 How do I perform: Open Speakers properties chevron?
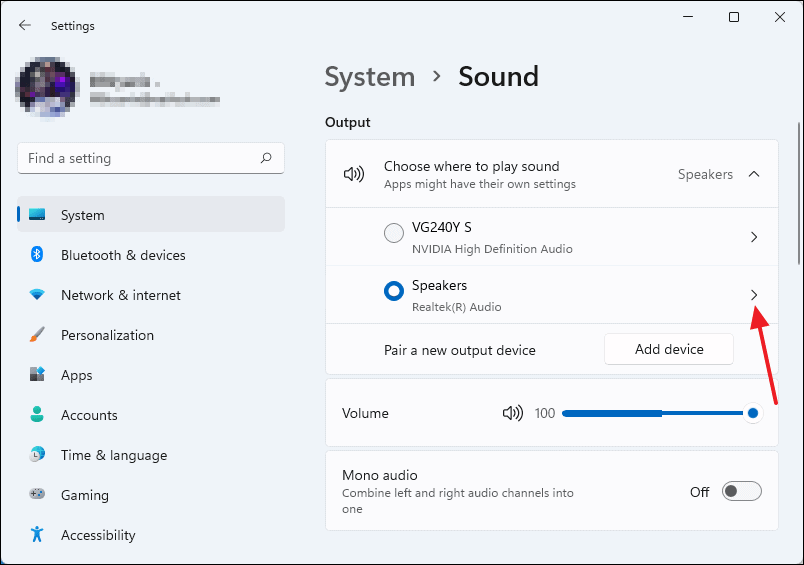pos(754,294)
